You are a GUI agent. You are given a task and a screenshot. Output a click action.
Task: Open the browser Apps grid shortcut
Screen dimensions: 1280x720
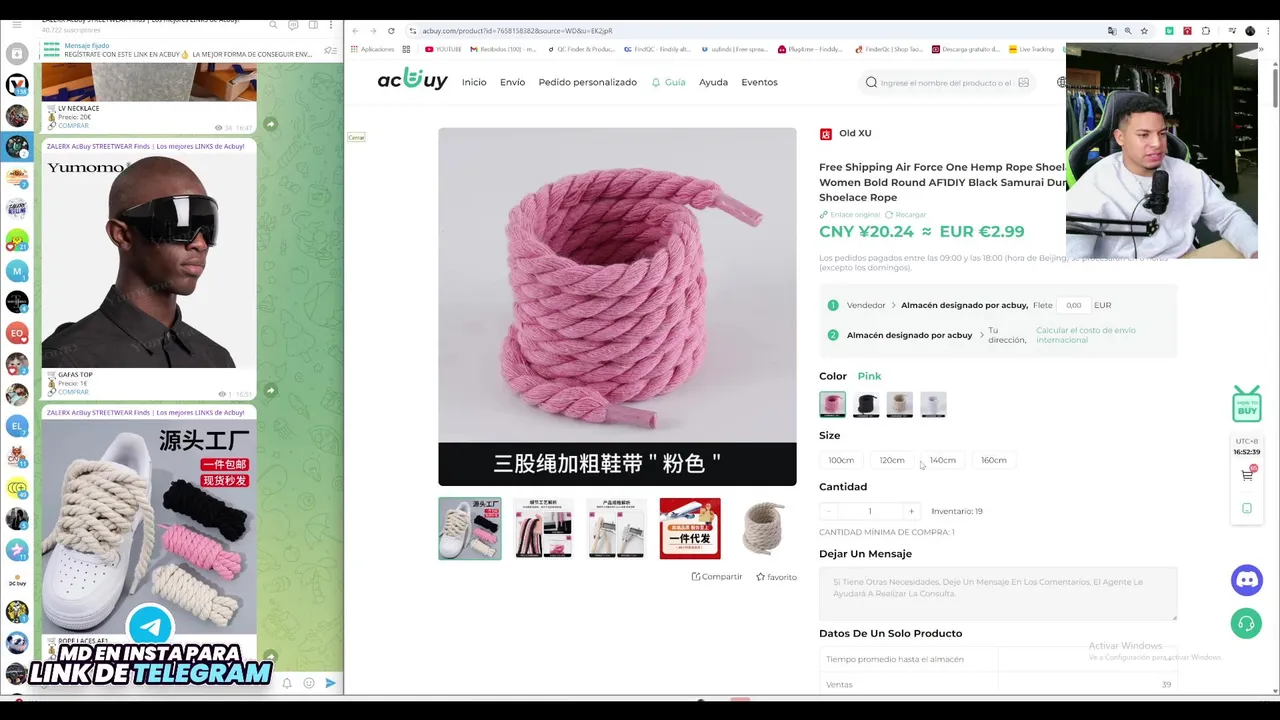[406, 49]
